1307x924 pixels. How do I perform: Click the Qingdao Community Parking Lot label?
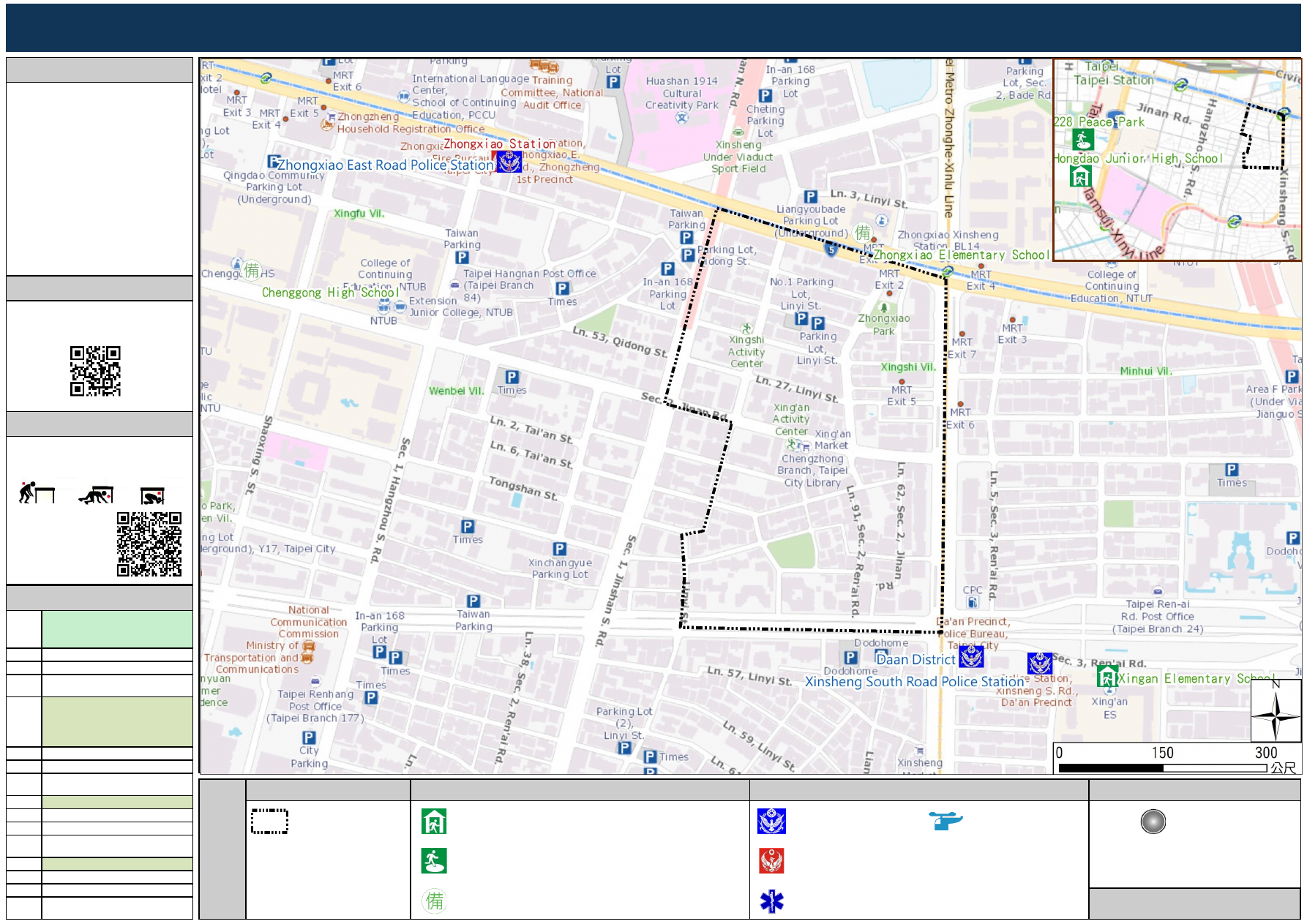[274, 187]
